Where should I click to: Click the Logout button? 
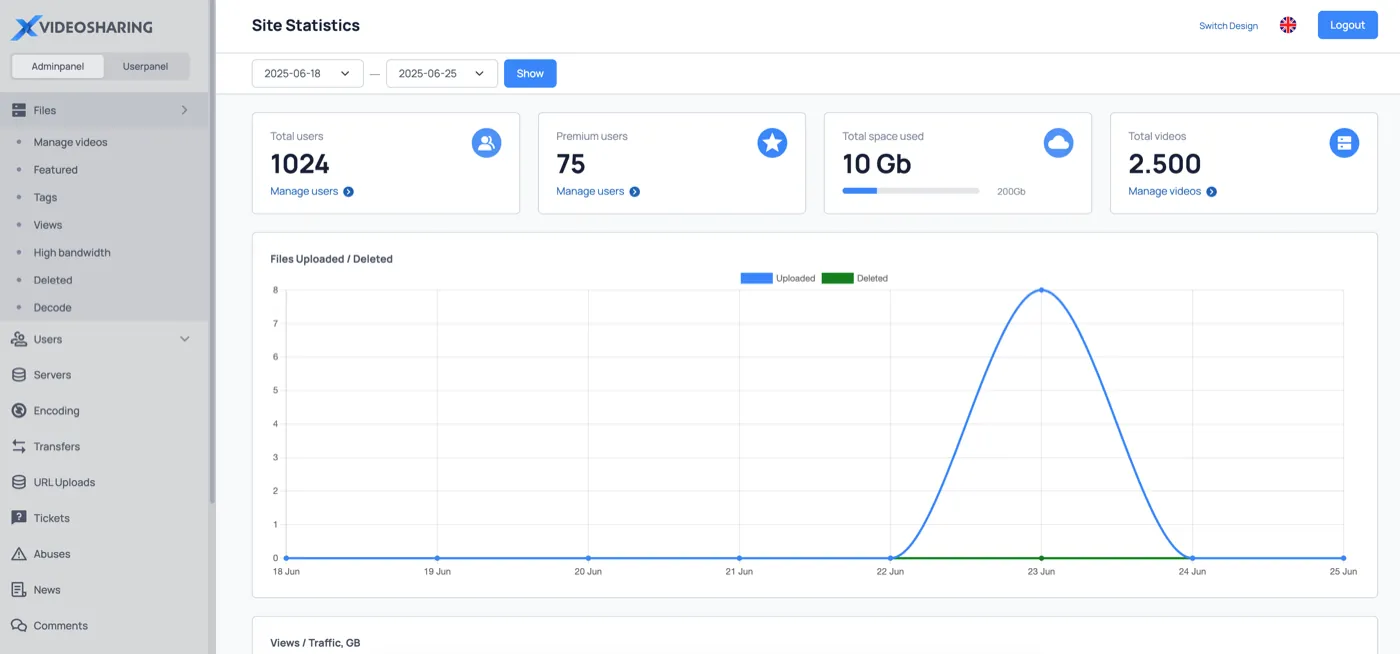(1347, 25)
